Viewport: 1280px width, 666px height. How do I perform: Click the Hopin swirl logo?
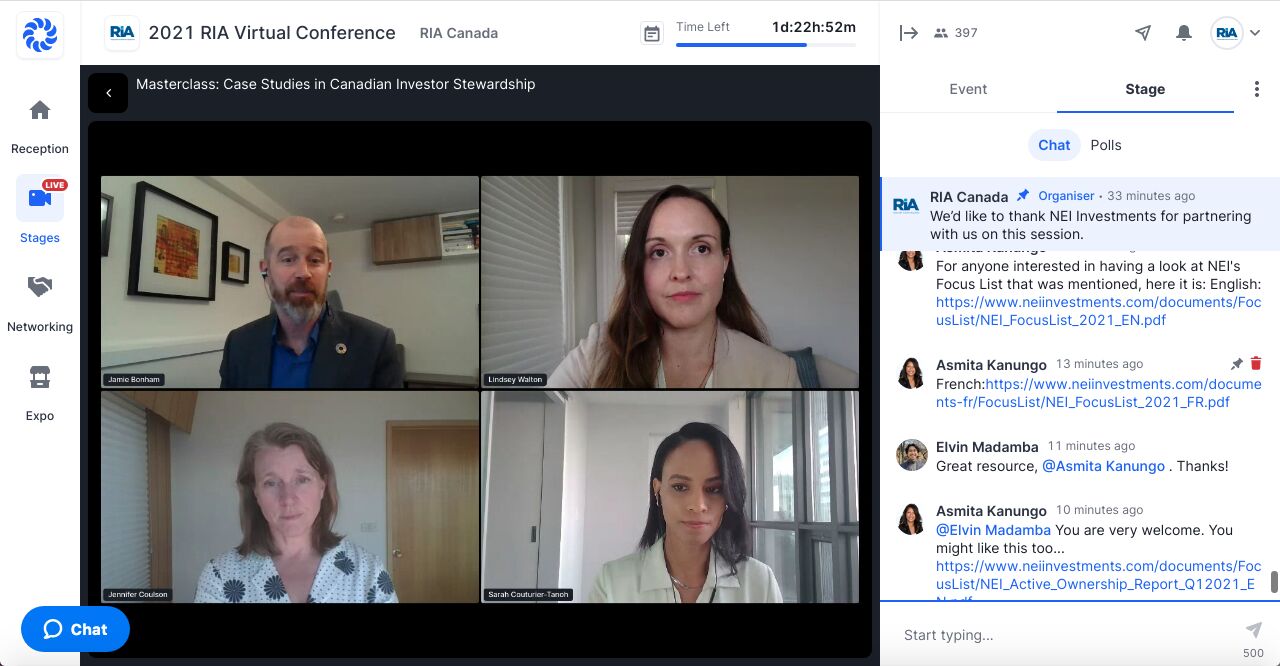40,35
